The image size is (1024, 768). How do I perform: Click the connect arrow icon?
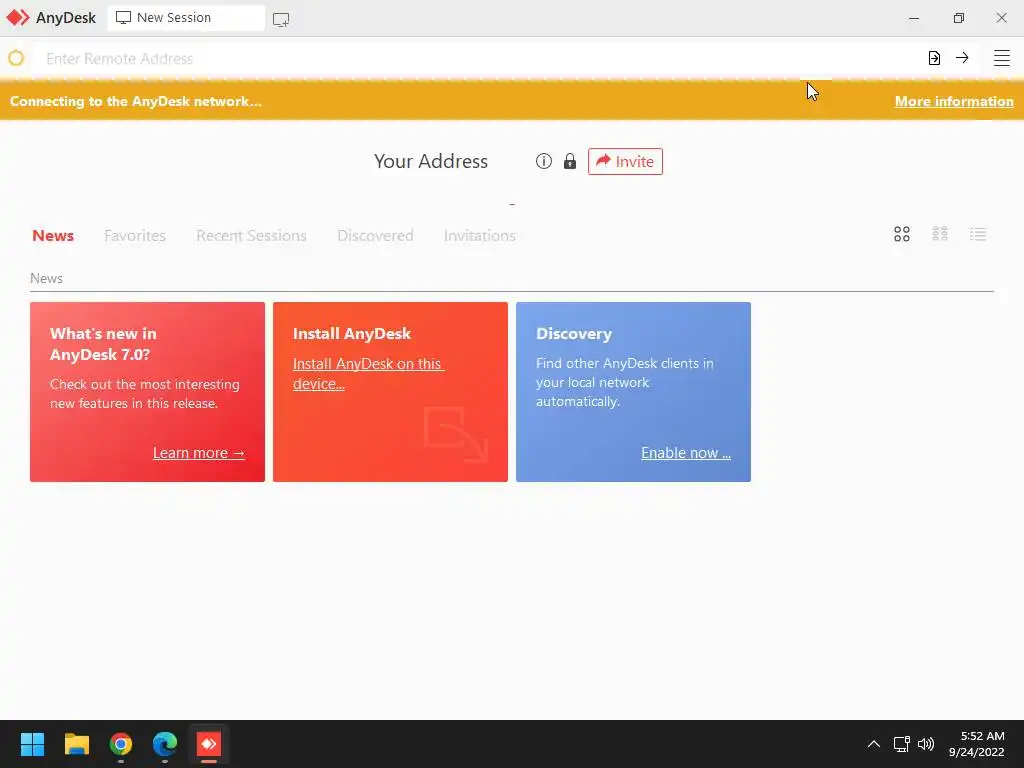tap(962, 58)
